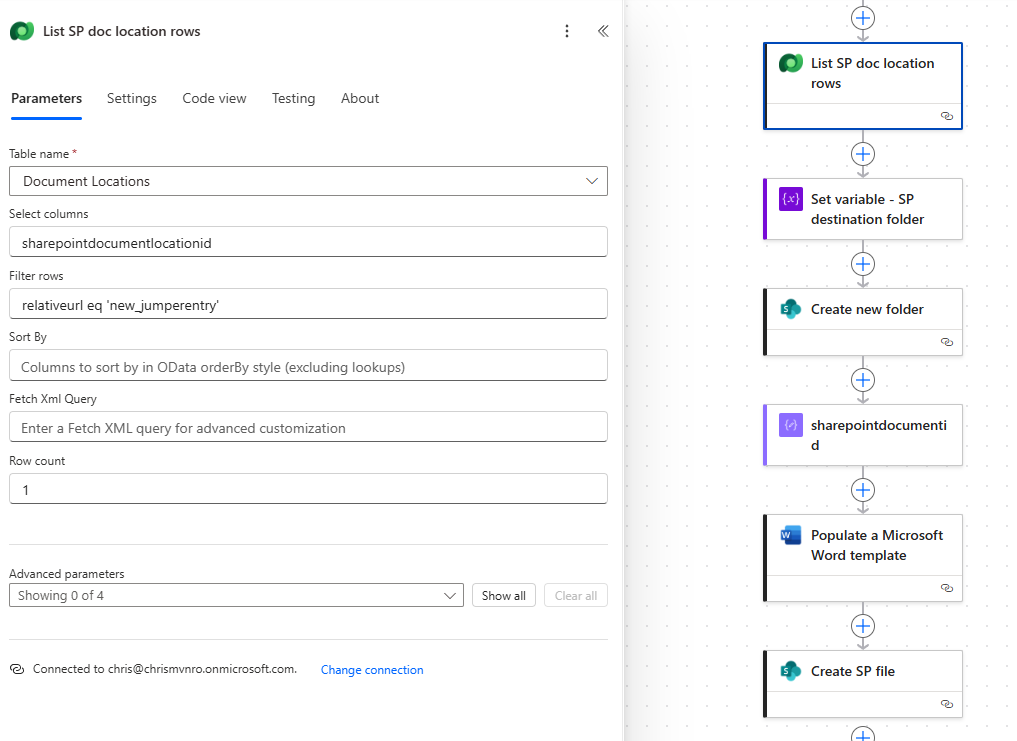Expand the Table name dropdown
The width and height of the screenshot is (1017, 741).
pyautogui.click(x=591, y=181)
